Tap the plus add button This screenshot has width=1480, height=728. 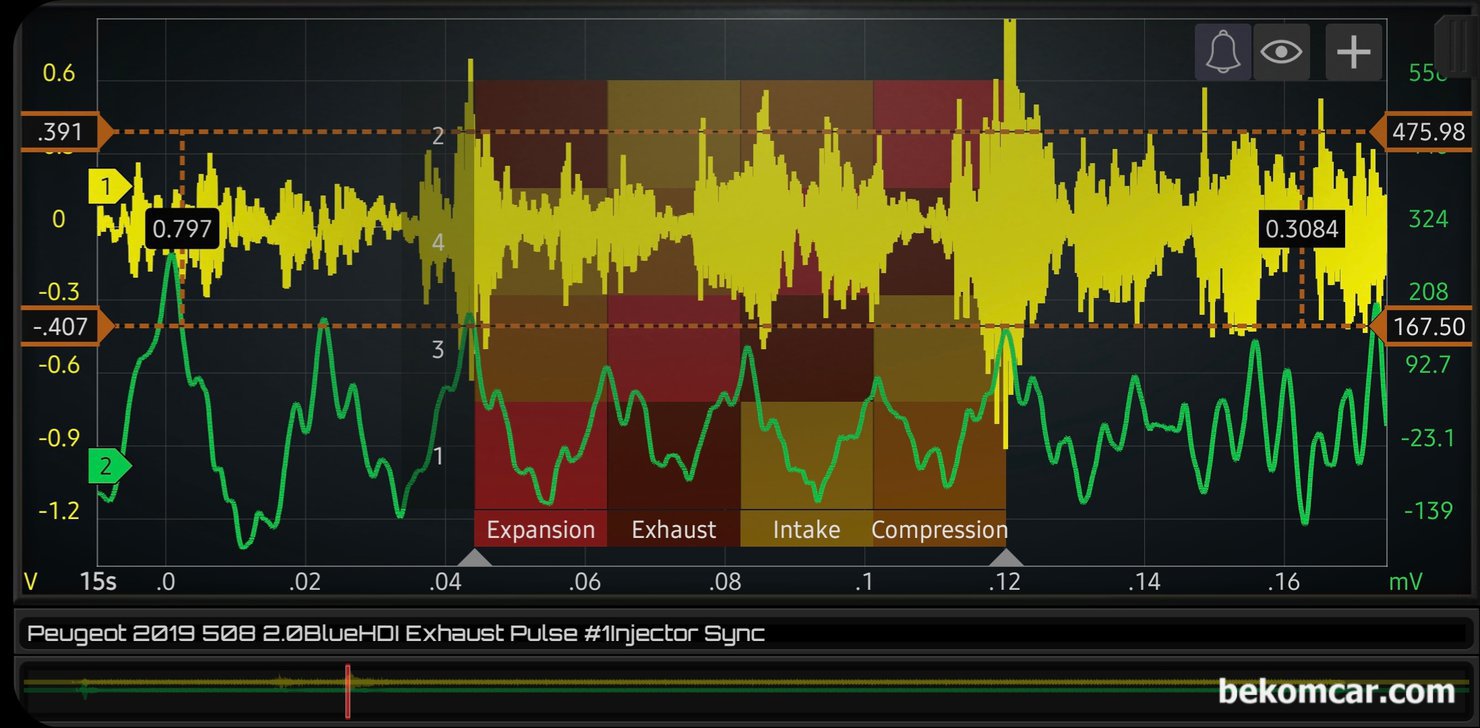point(1354,51)
